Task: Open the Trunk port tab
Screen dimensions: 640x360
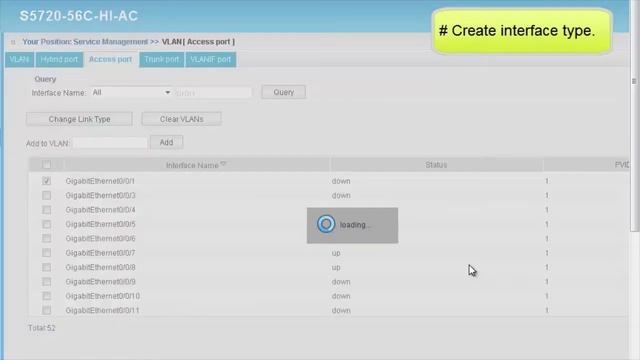Action: click(x=162, y=60)
